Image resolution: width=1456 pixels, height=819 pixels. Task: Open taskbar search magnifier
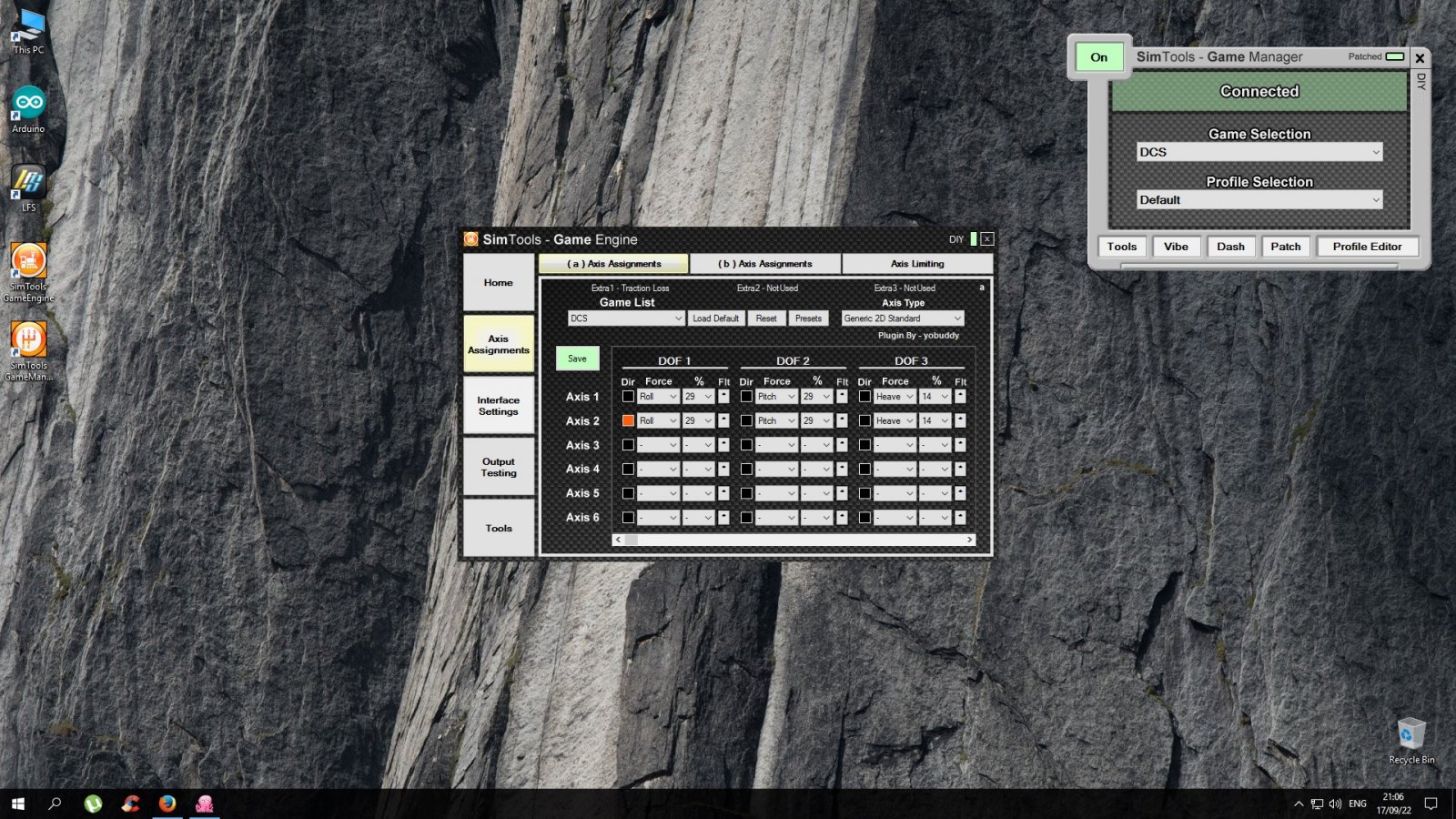tap(55, 804)
